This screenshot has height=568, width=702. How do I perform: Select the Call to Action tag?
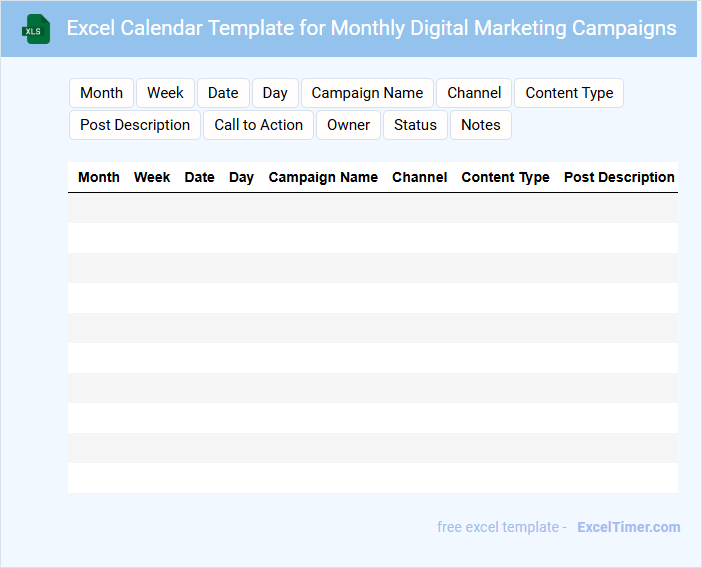pos(258,125)
